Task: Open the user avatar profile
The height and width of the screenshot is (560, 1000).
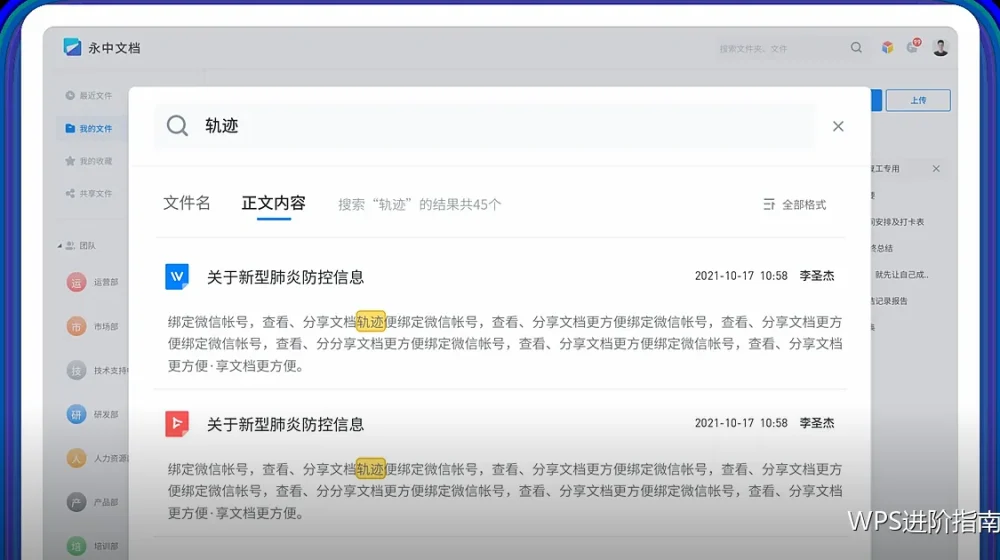Action: [x=940, y=47]
